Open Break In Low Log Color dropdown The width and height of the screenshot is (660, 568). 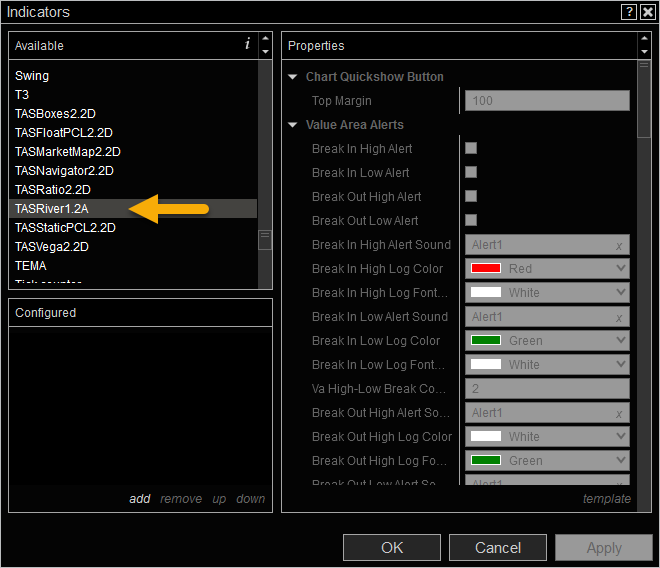pos(547,341)
